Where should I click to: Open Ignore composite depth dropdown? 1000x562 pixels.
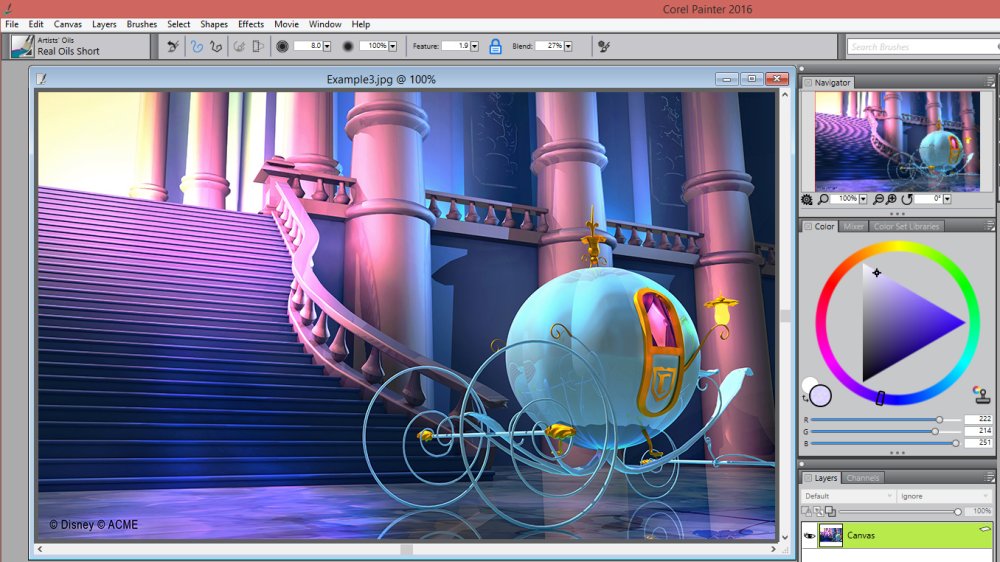[945, 496]
